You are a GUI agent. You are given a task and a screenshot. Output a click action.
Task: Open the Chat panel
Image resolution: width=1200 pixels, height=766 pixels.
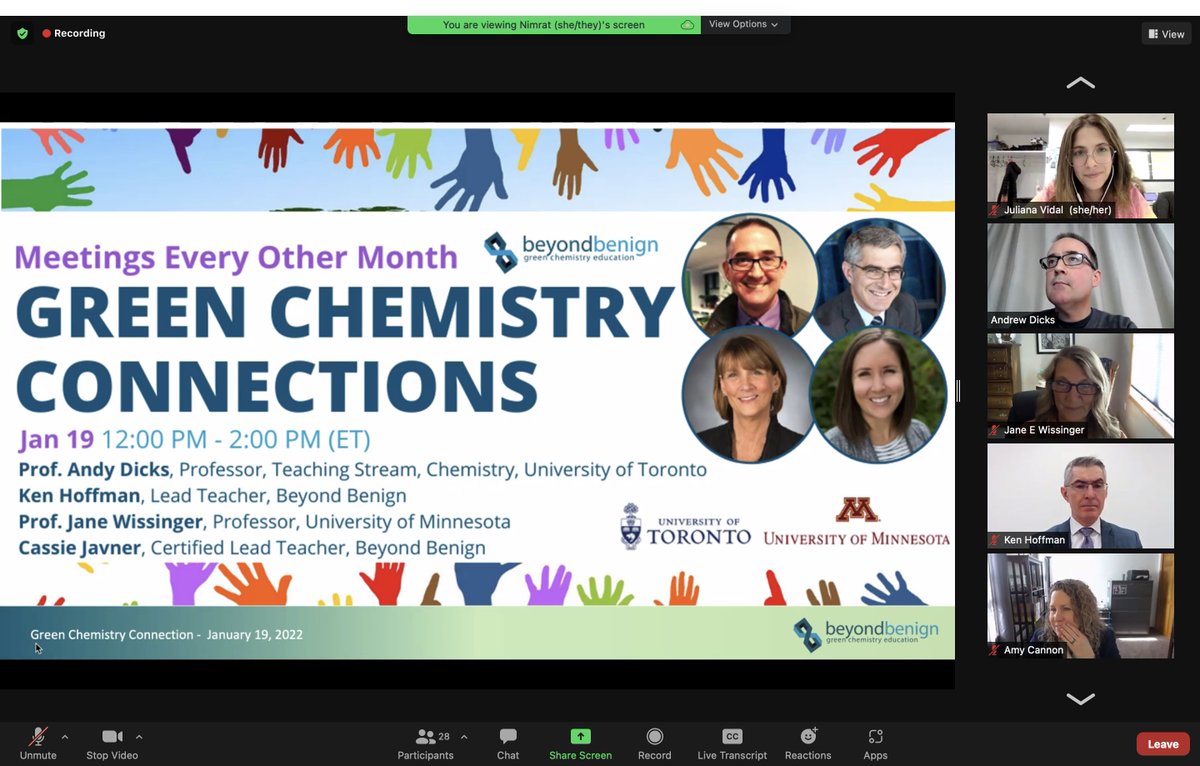click(508, 743)
